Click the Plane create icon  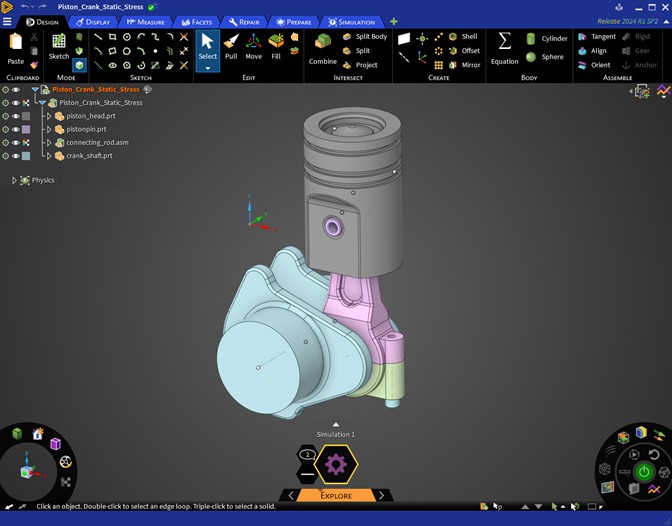404,39
